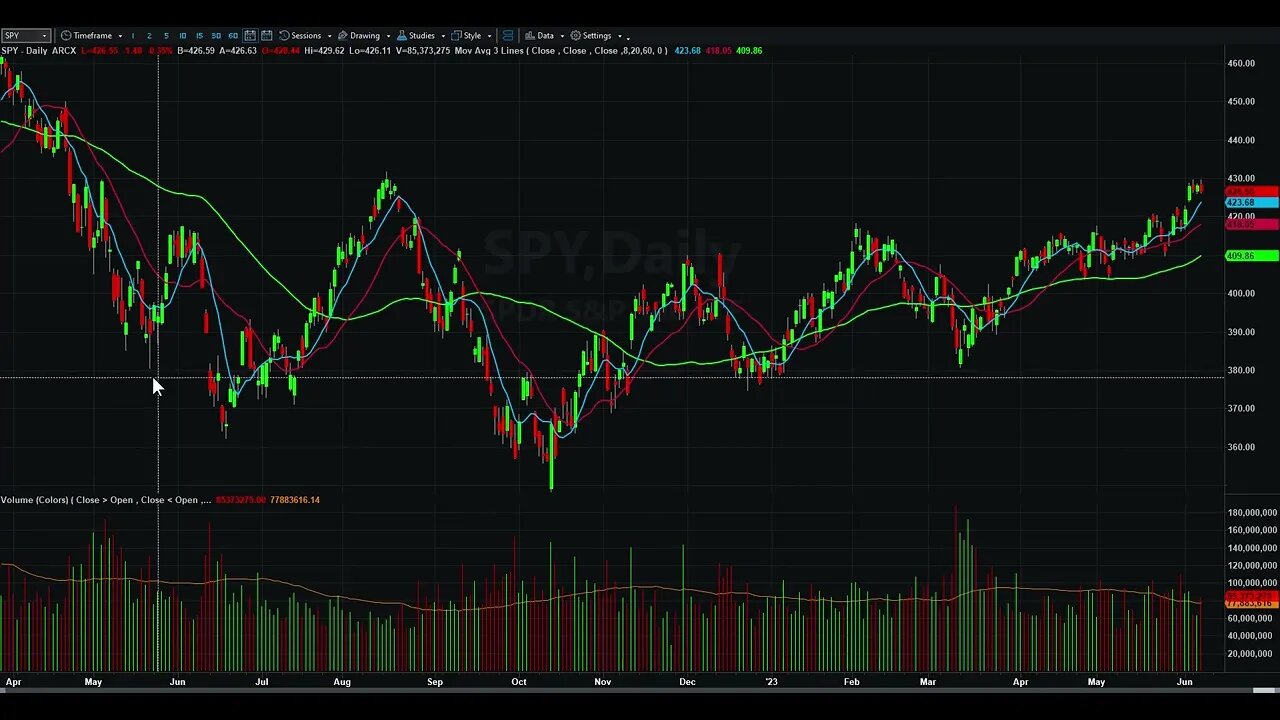Expand the arrow beside Studies
1280x720 pixels.
pyautogui.click(x=442, y=36)
